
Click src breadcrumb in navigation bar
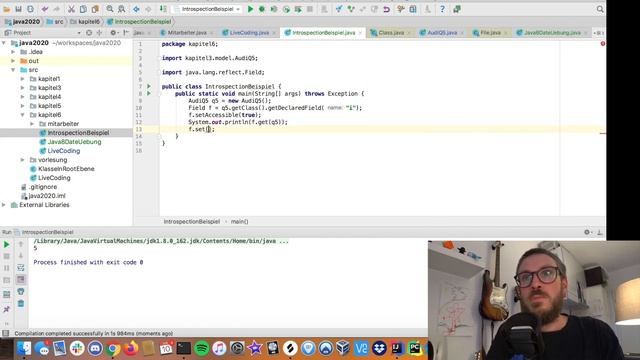click(x=56, y=22)
